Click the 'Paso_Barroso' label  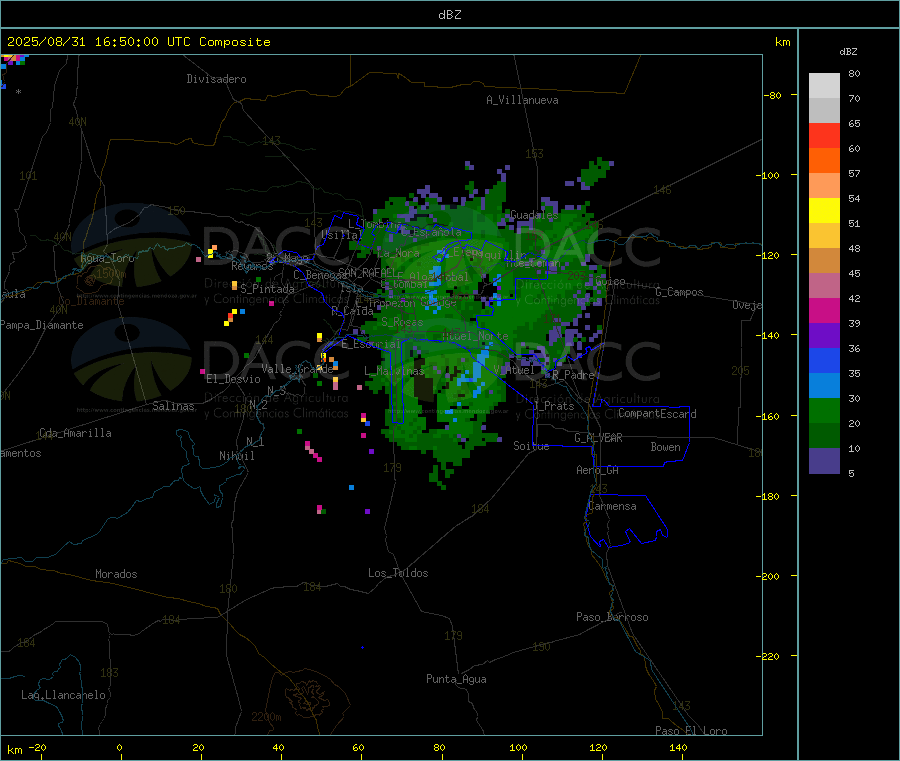click(x=612, y=617)
